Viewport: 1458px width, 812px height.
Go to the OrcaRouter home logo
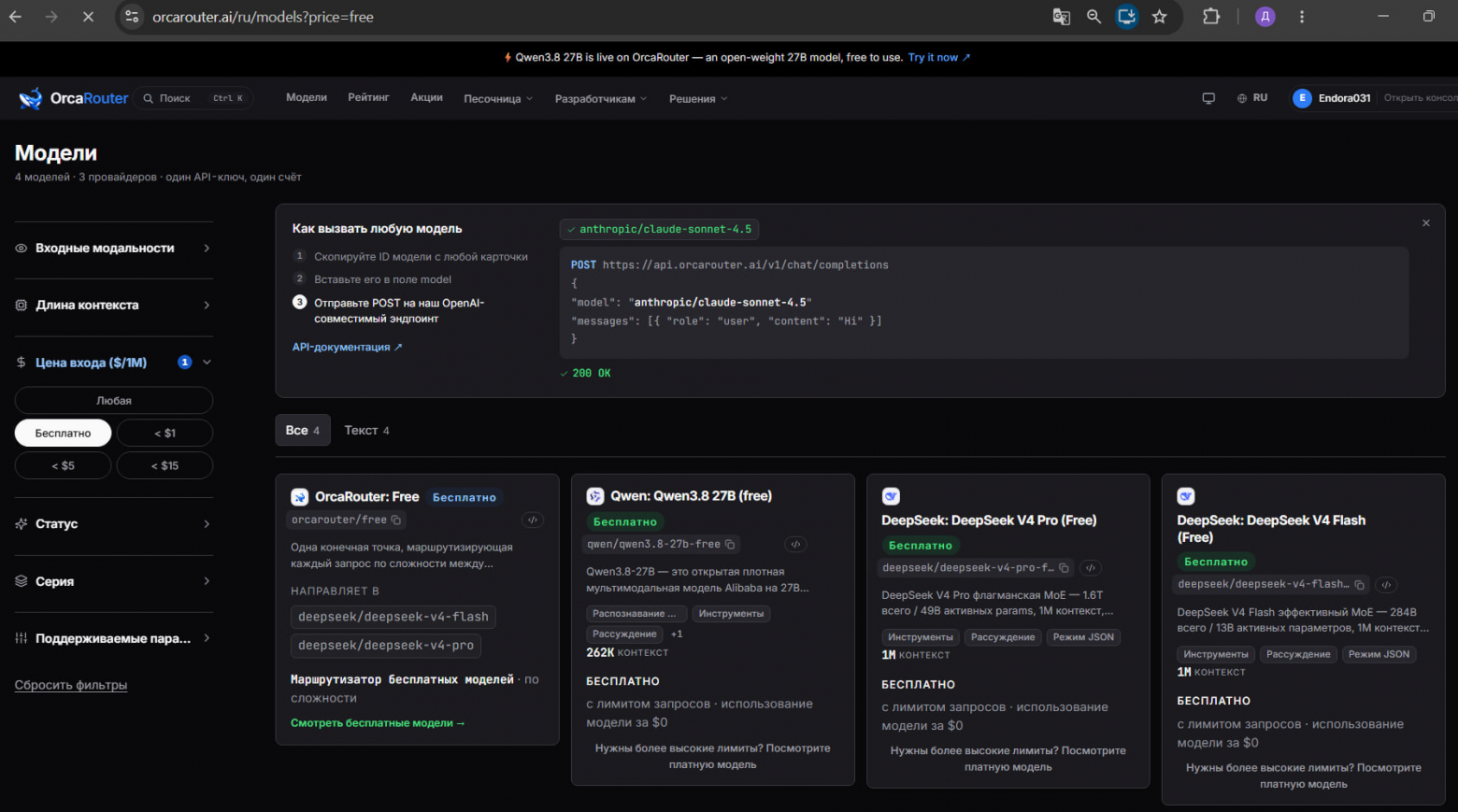74,98
